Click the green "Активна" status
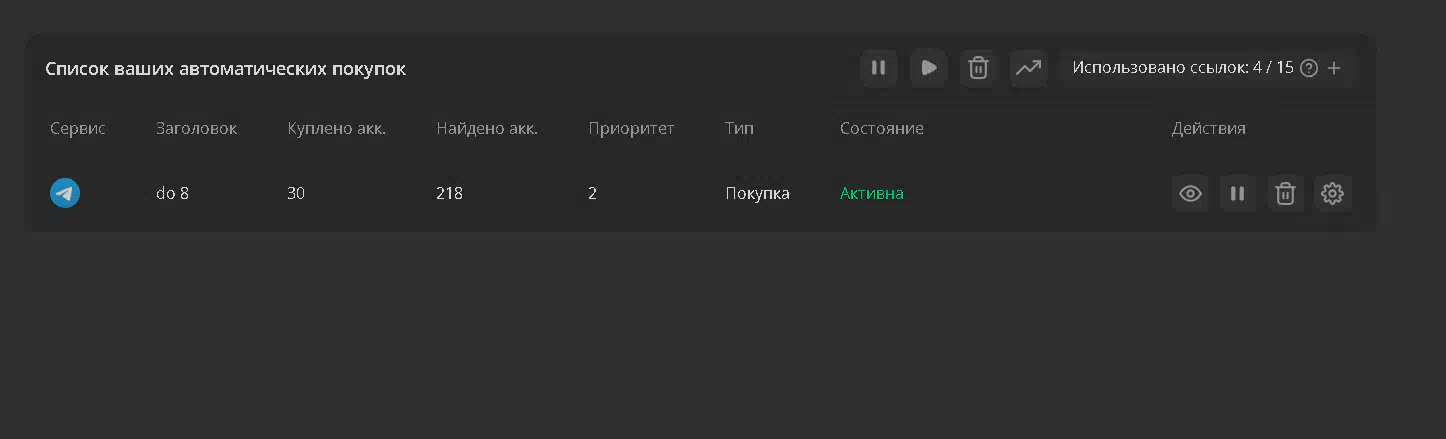 (871, 193)
